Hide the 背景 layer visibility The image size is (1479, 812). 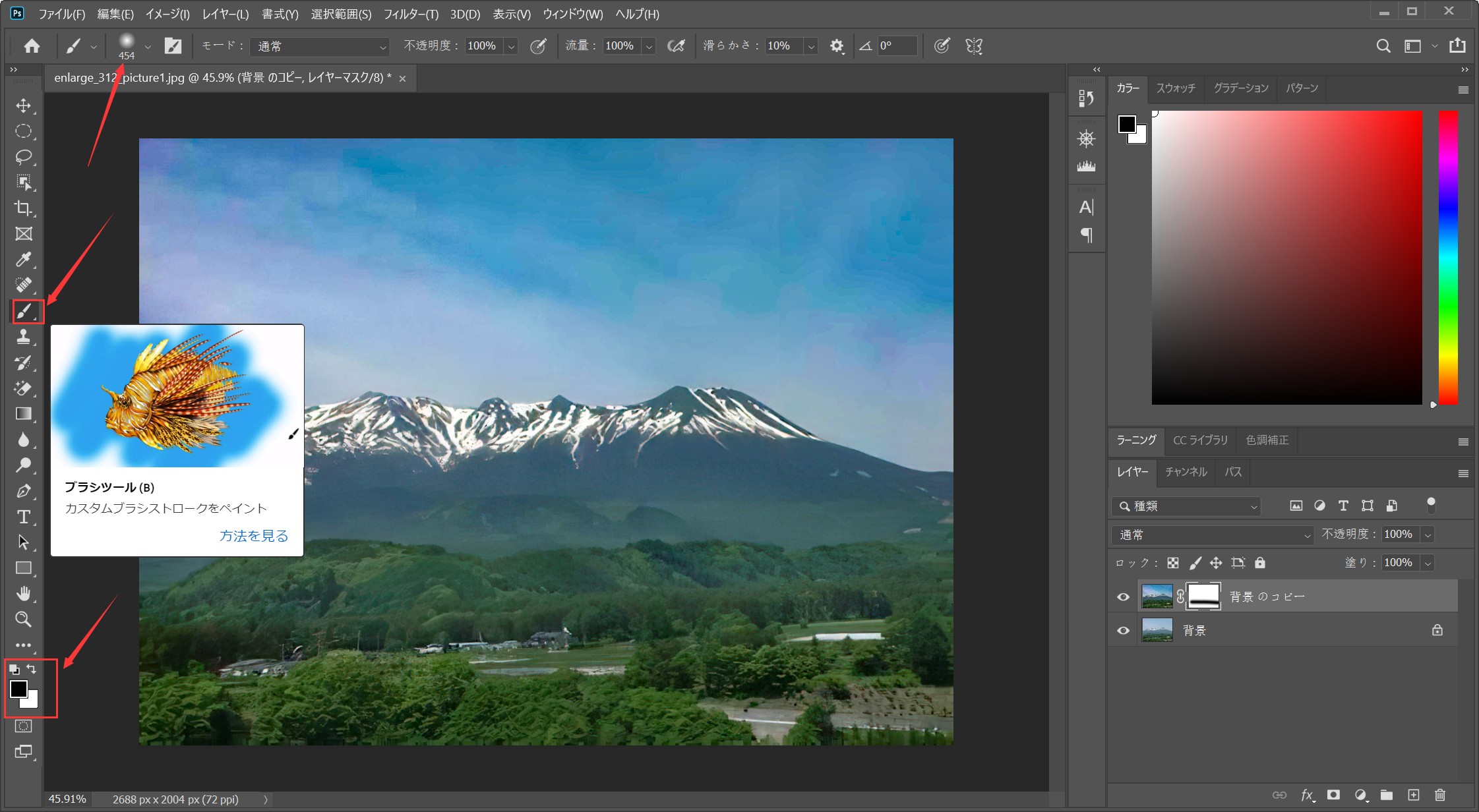[1123, 630]
